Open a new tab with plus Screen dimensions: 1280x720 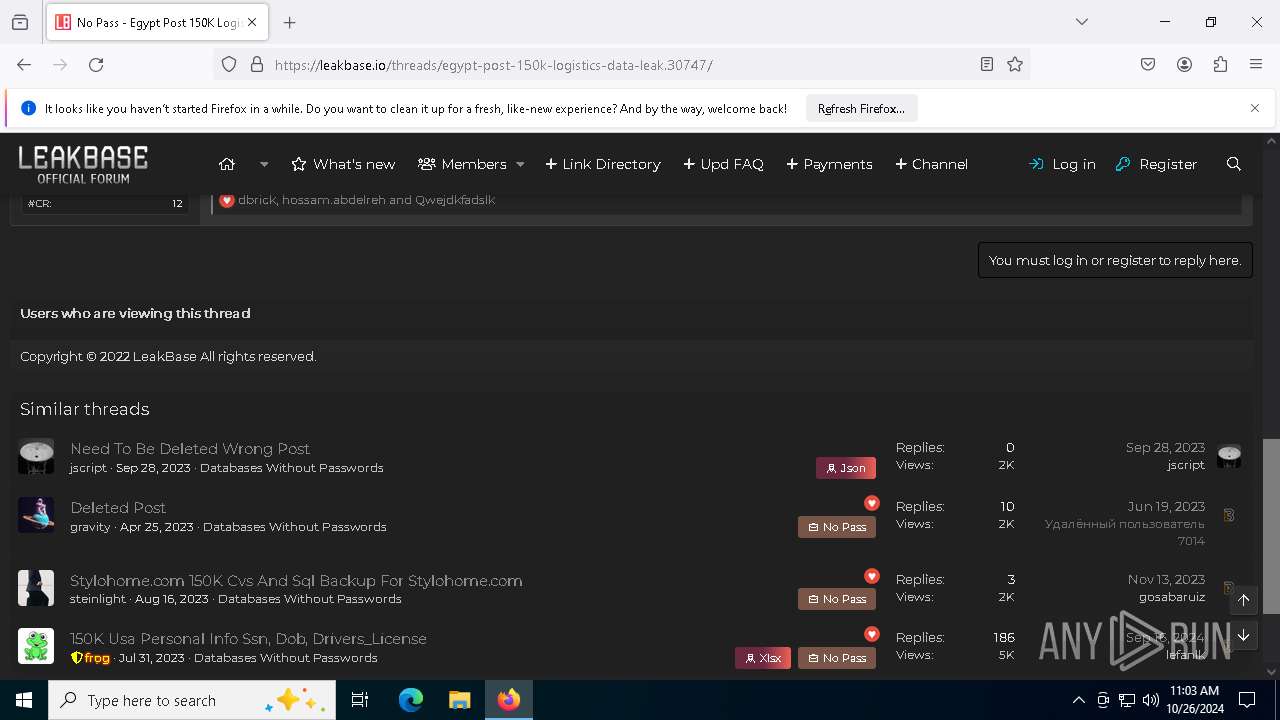click(289, 22)
